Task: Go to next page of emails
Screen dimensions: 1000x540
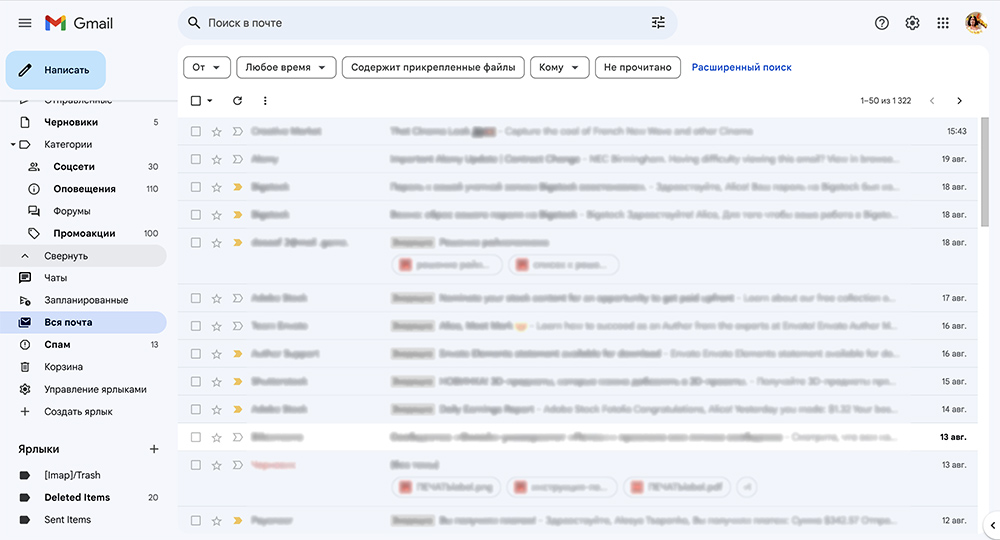Action: coord(959,101)
